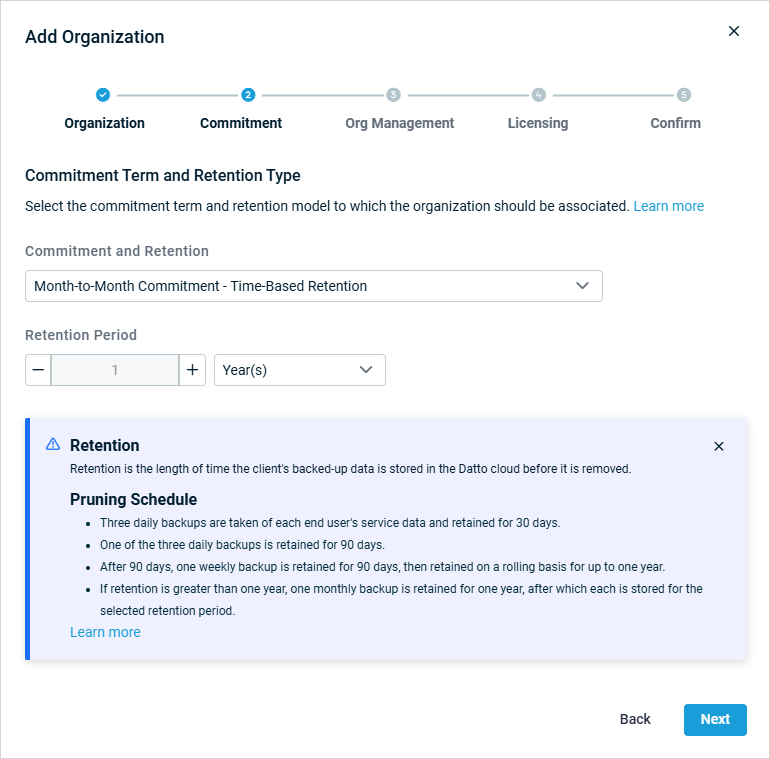The height and width of the screenshot is (759, 770).
Task: Click the Back button
Action: tap(635, 719)
